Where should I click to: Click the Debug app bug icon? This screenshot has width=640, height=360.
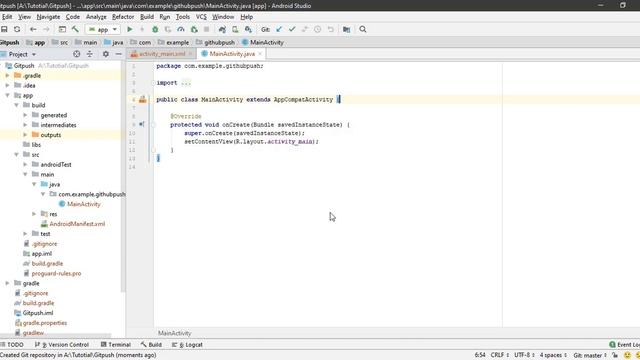tap(155, 29)
